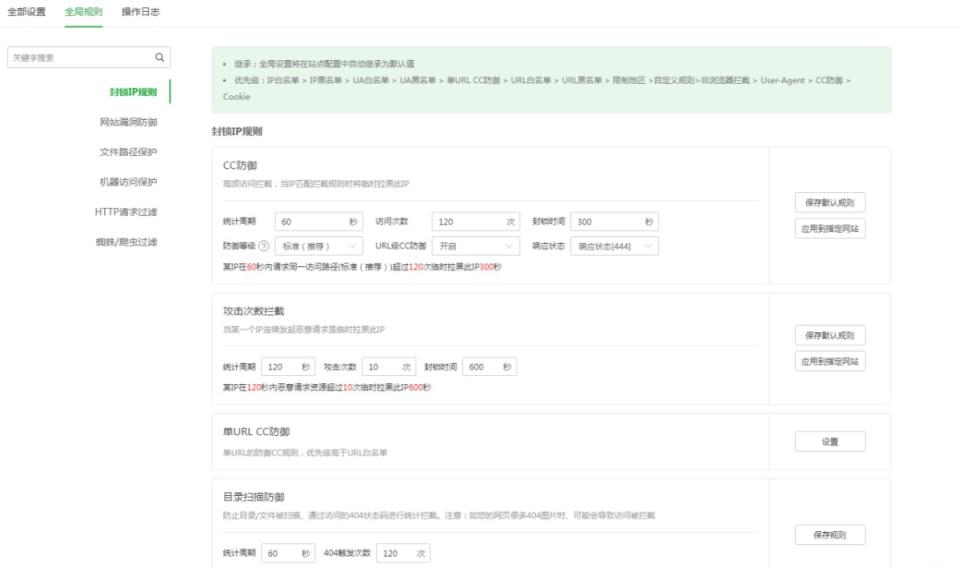
Task: Click the 单URL CC防御 heading
Action: pos(256,432)
